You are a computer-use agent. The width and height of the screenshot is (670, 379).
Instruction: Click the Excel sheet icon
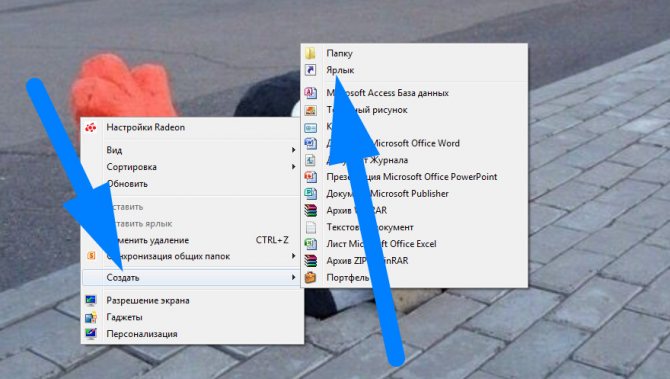tap(310, 244)
